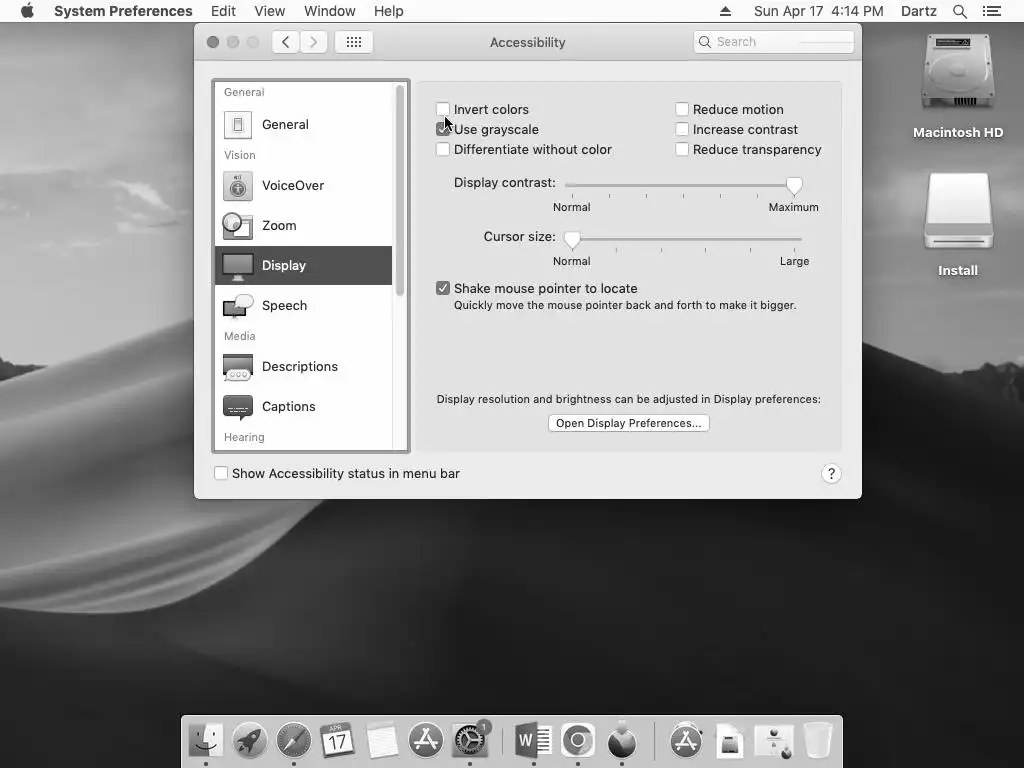Open the Edit menu
The width and height of the screenshot is (1024, 768).
[223, 11]
